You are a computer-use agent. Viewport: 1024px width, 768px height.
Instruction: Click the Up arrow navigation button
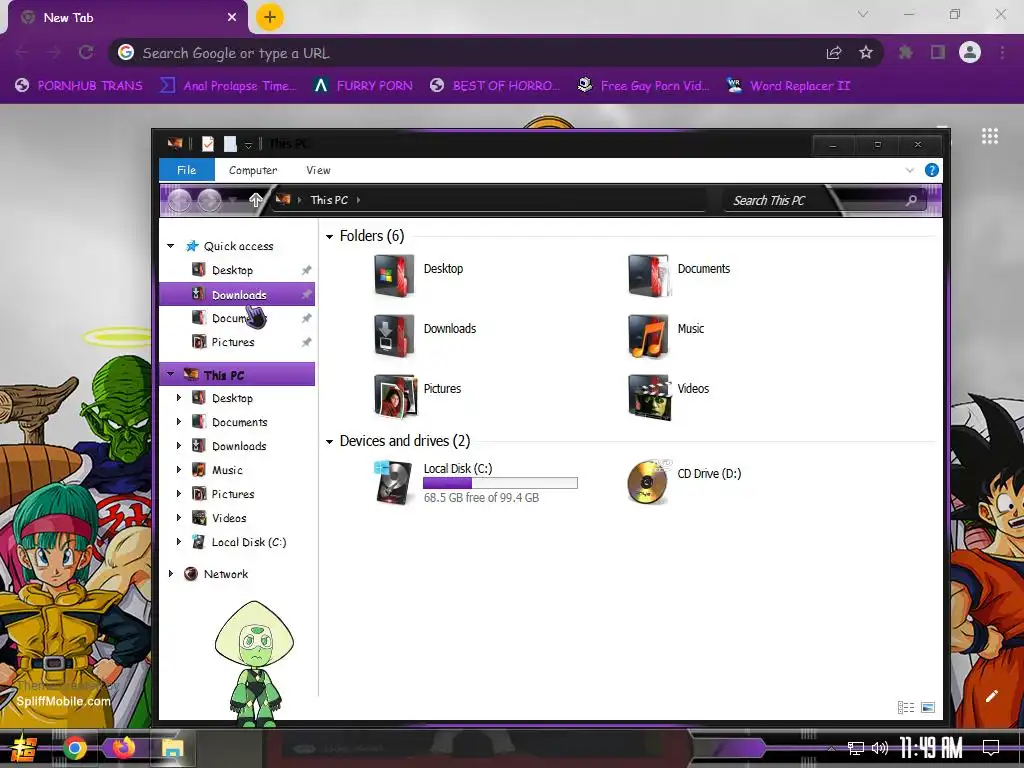tap(256, 200)
